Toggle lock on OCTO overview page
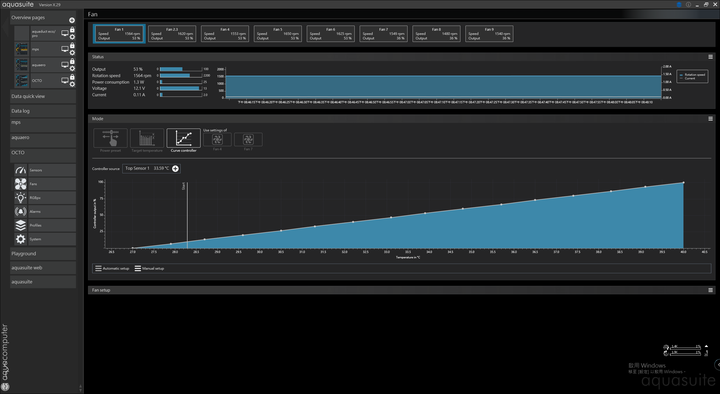Viewport: 720px width, 394px height. tap(72, 77)
